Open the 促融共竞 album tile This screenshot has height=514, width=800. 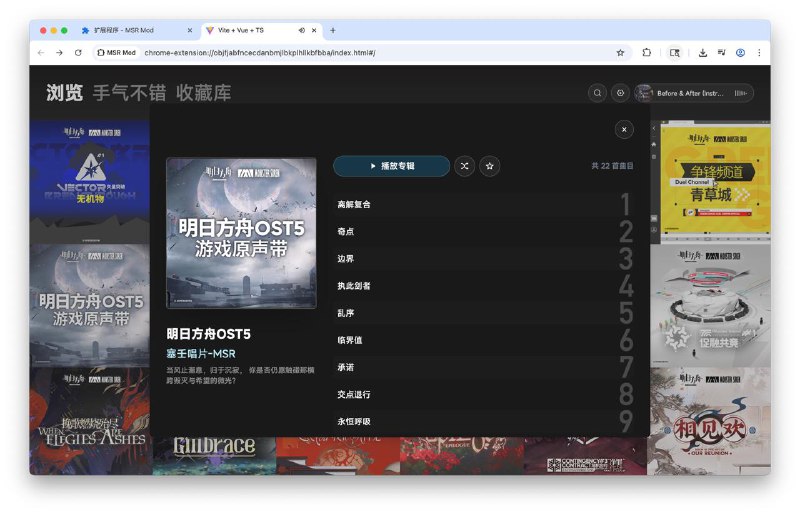[710, 305]
